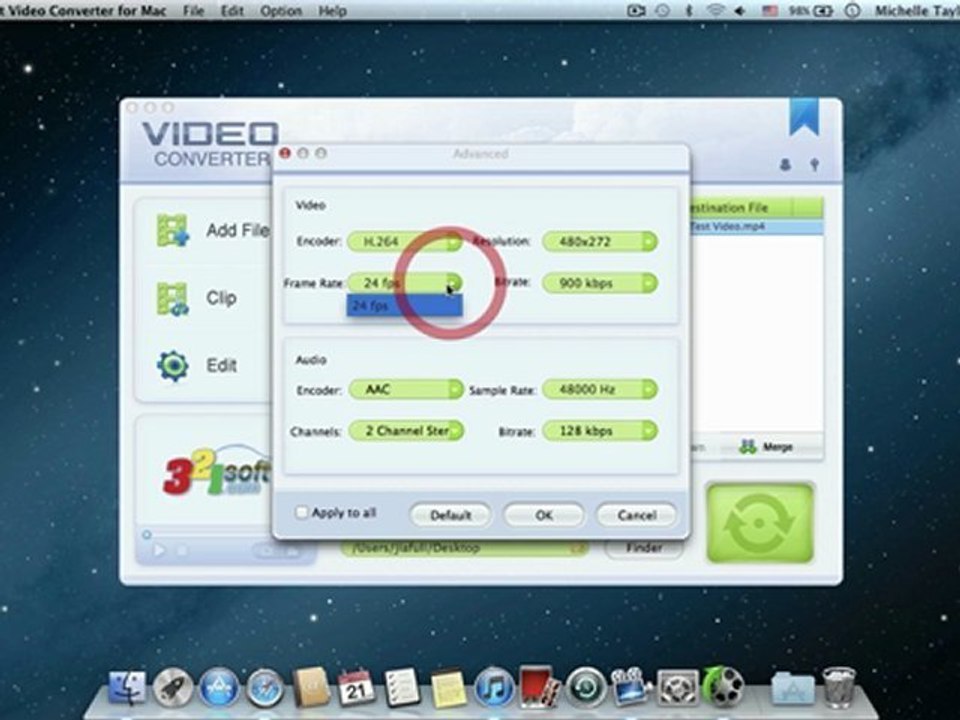The height and width of the screenshot is (720, 960).
Task: Click the preview progress slider handle
Action: [147, 534]
